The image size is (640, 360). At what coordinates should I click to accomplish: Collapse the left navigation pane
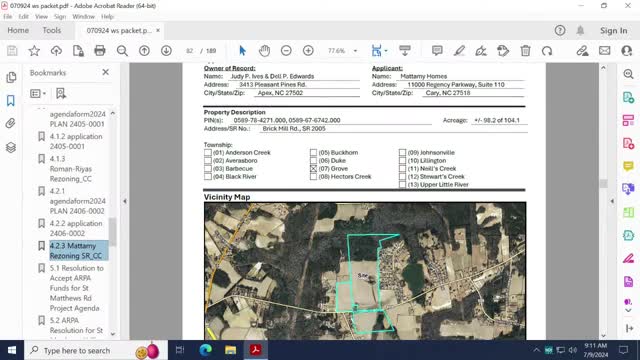(125, 201)
